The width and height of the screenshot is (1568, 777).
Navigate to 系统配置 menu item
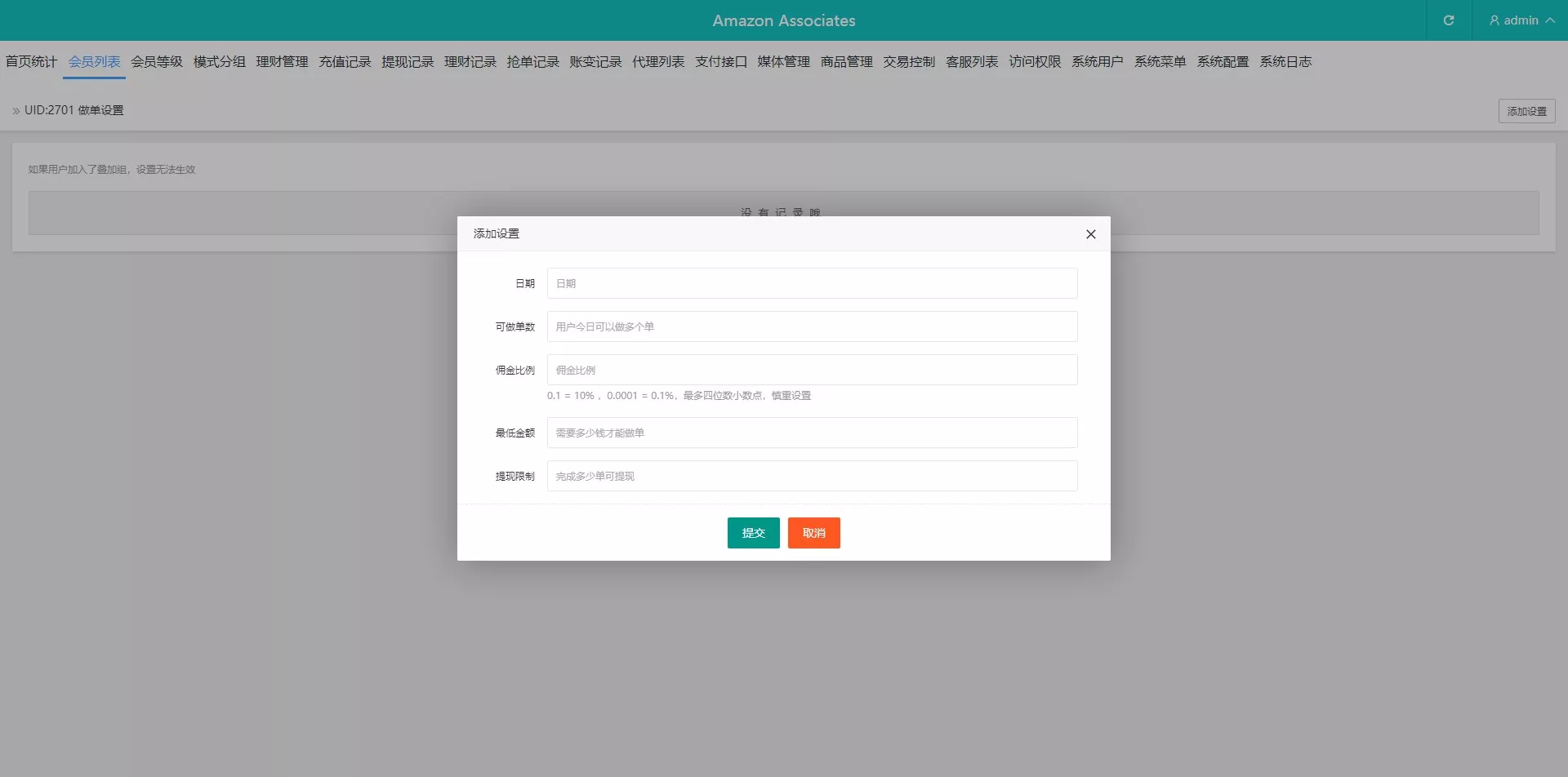[1223, 62]
